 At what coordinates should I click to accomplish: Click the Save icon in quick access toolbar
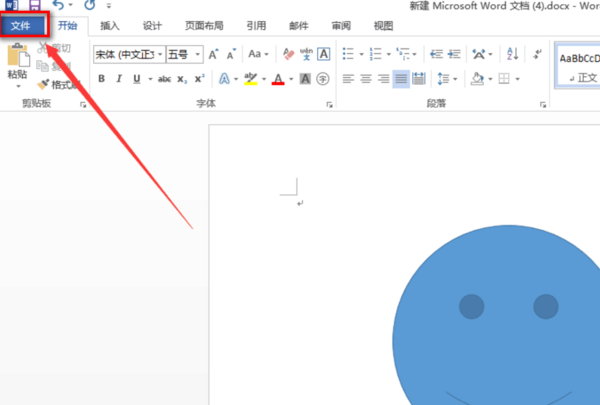[x=34, y=5]
